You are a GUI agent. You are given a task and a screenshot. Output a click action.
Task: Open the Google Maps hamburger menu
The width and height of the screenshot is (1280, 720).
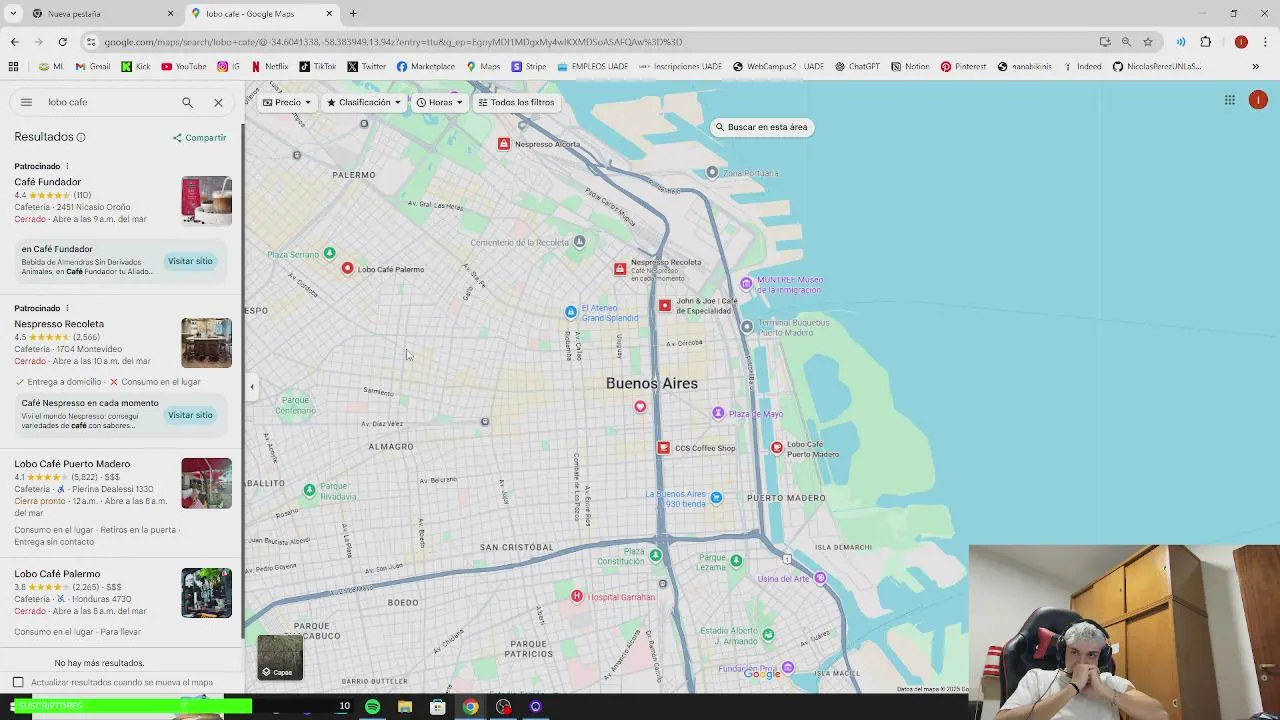(26, 102)
